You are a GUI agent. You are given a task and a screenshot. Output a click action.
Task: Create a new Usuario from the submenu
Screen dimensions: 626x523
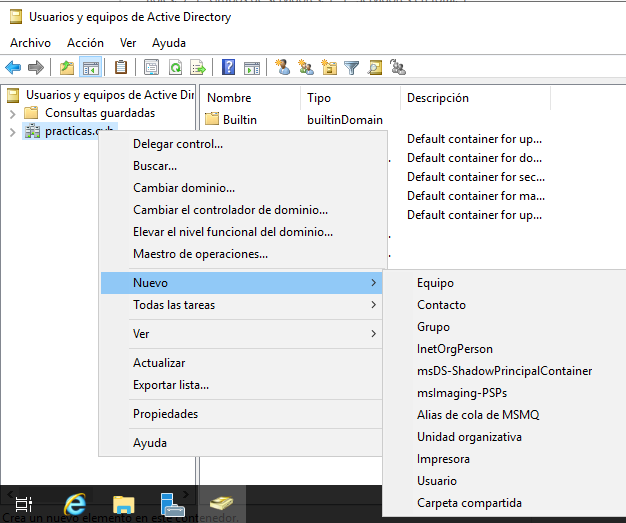[505, 480]
